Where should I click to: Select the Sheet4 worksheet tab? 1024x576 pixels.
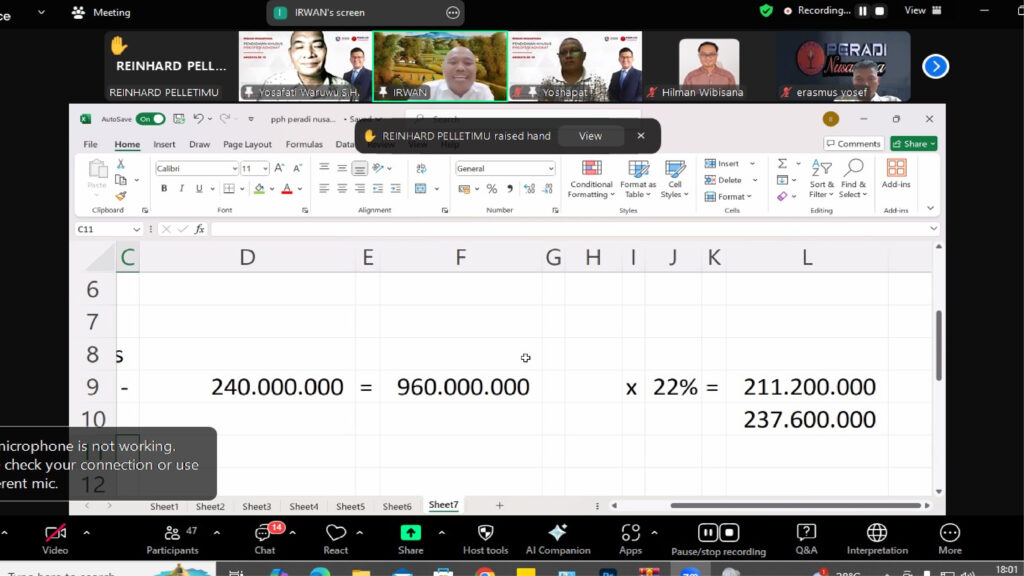(304, 506)
